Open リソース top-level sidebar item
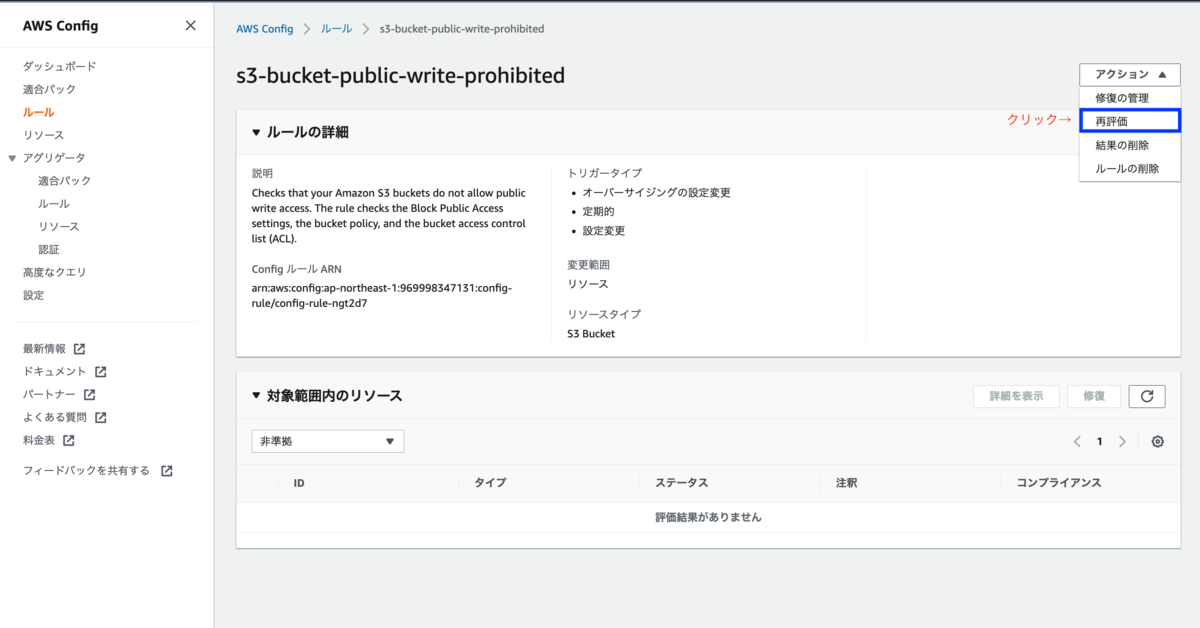This screenshot has height=628, width=1200. [x=44, y=135]
